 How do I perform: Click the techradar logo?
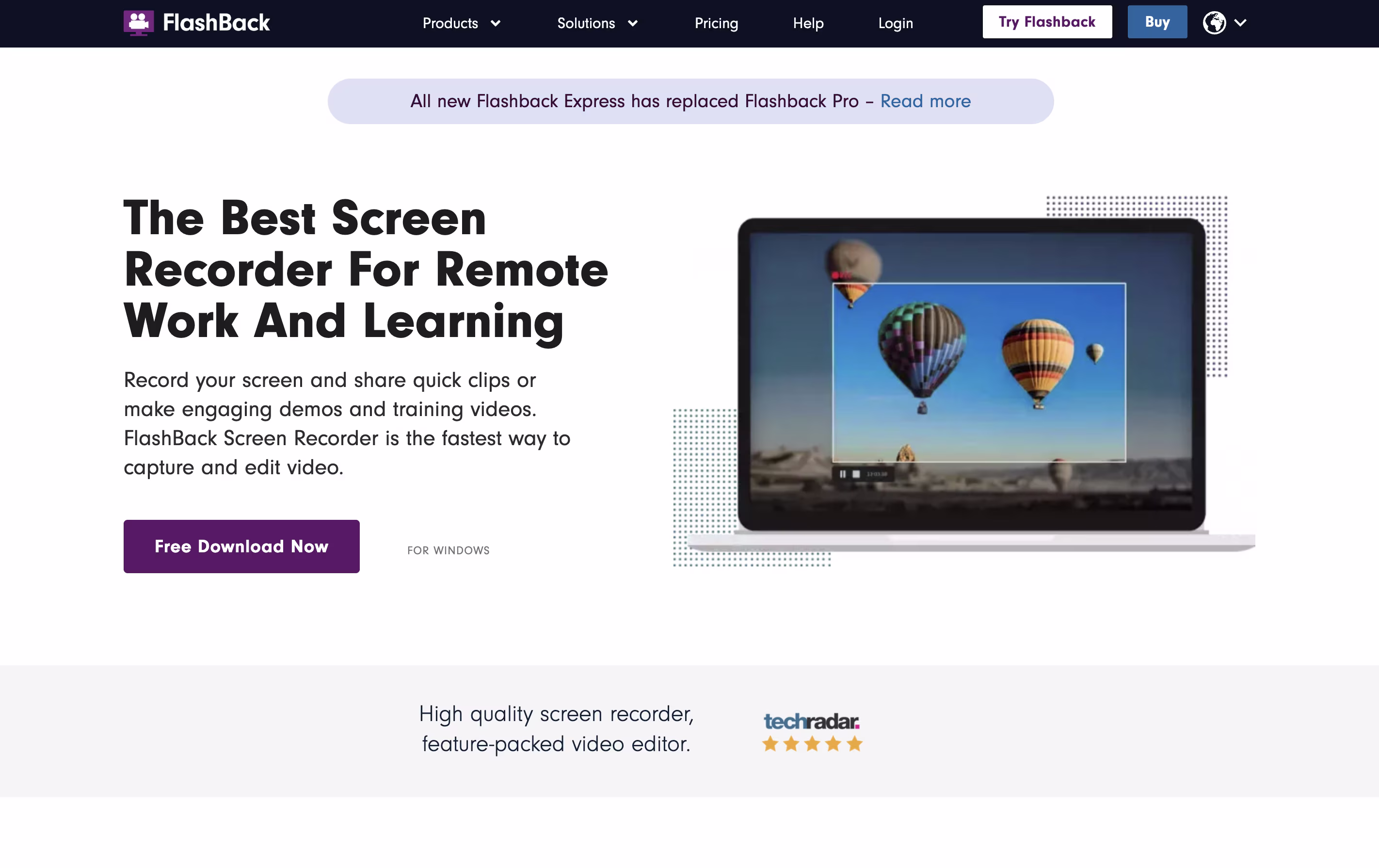[x=812, y=722]
